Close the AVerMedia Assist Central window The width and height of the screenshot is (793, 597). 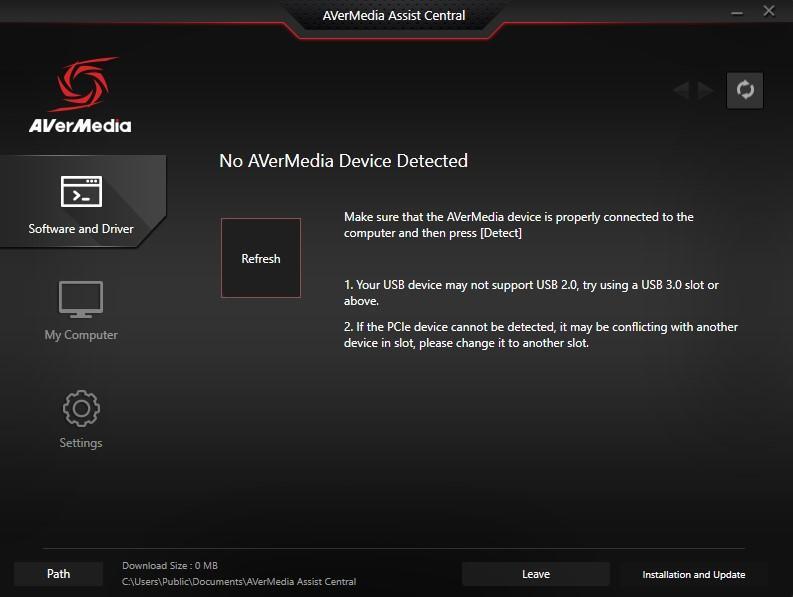click(x=769, y=11)
